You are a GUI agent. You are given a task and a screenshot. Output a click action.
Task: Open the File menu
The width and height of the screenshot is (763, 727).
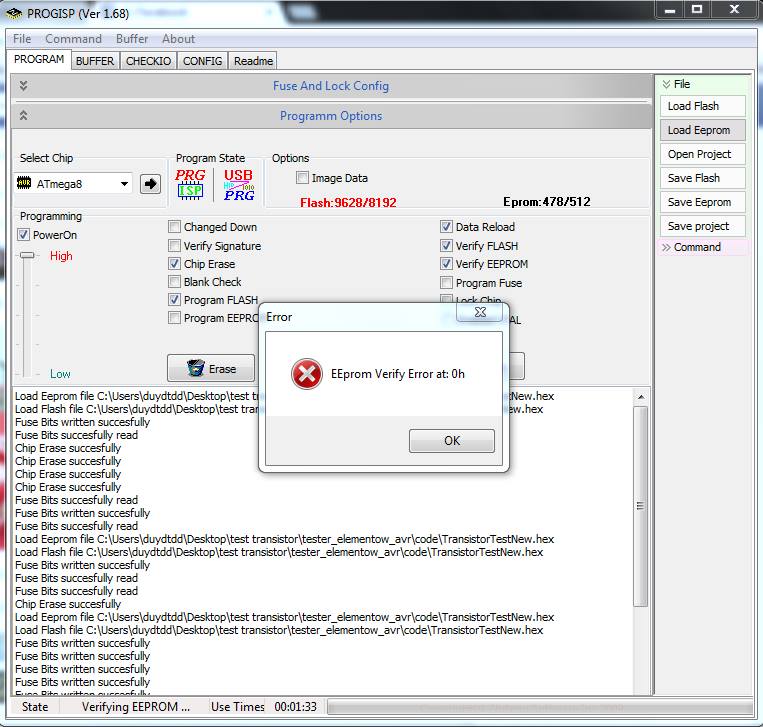[x=22, y=39]
